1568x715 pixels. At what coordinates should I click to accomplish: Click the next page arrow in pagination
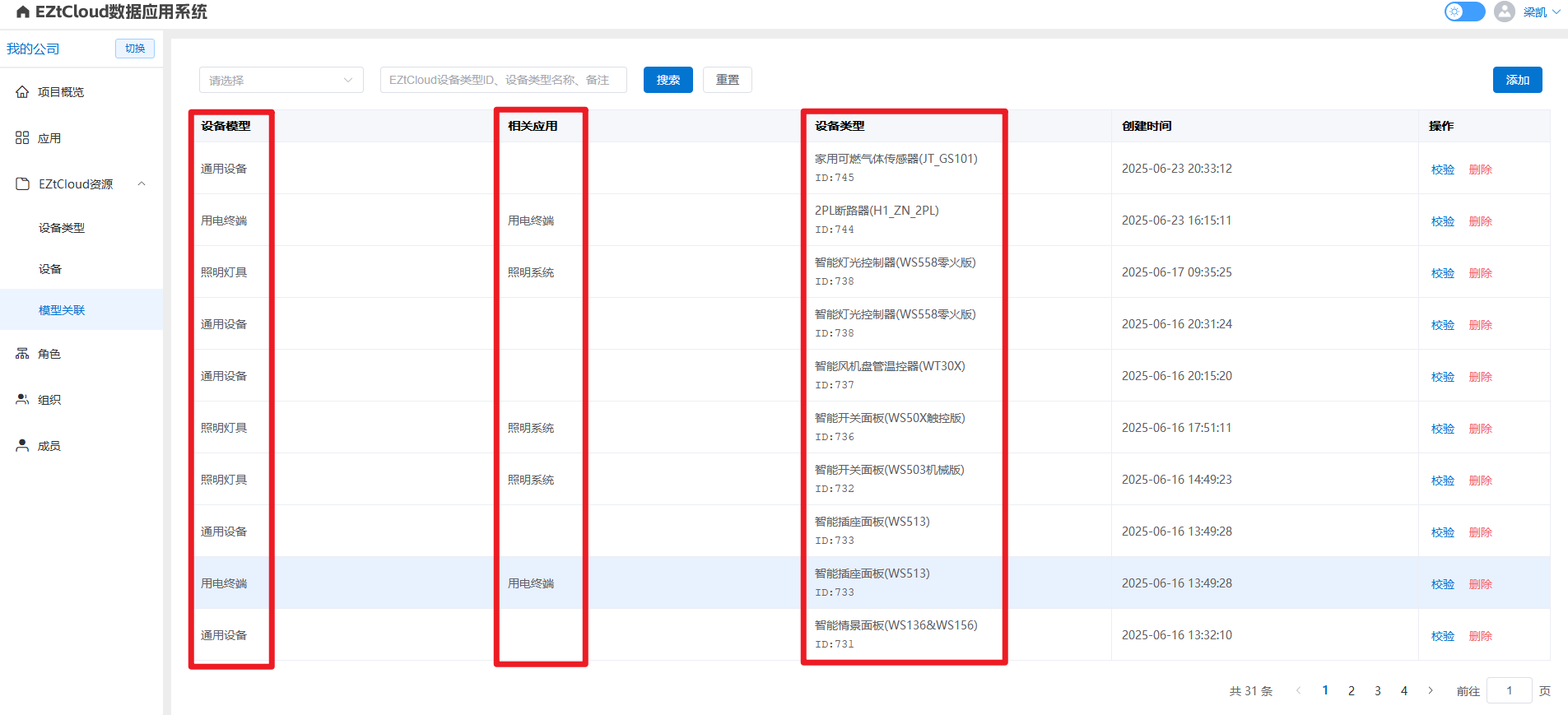point(1431,691)
